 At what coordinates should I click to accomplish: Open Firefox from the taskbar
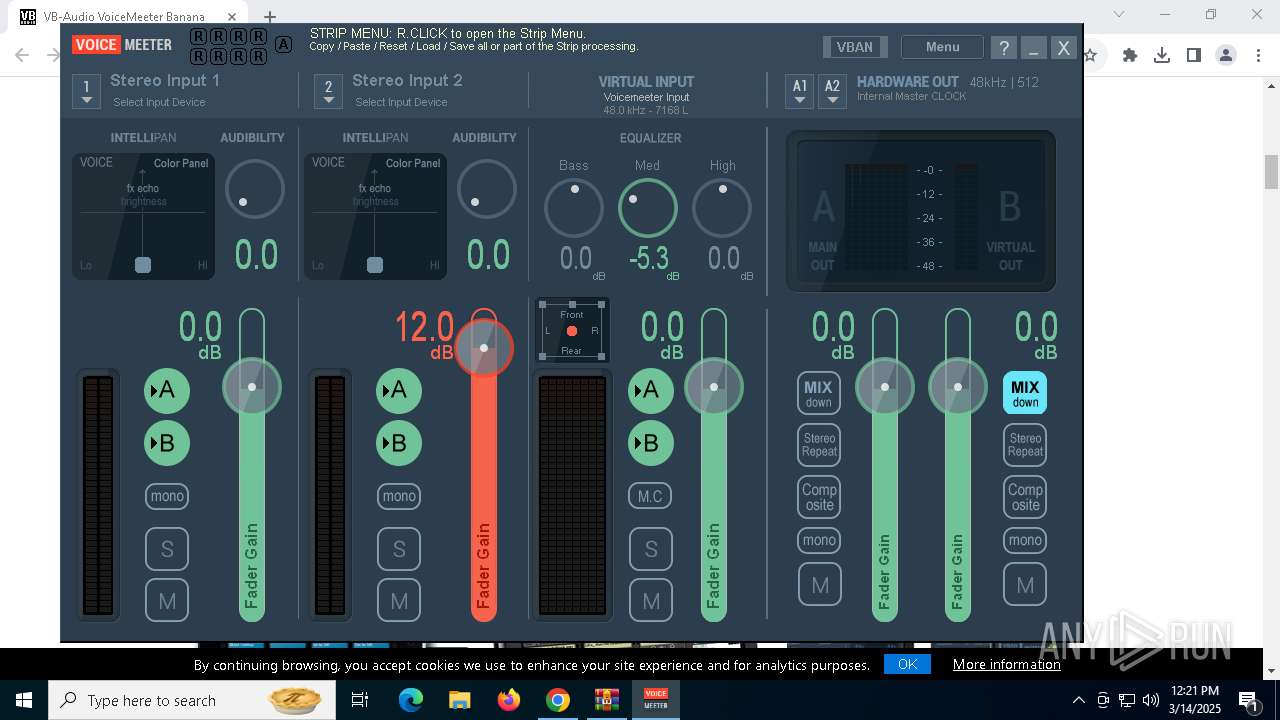point(509,700)
